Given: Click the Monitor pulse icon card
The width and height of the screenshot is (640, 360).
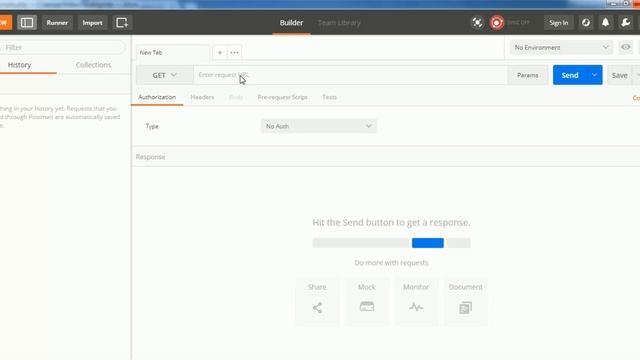Looking at the screenshot, I should [x=416, y=301].
